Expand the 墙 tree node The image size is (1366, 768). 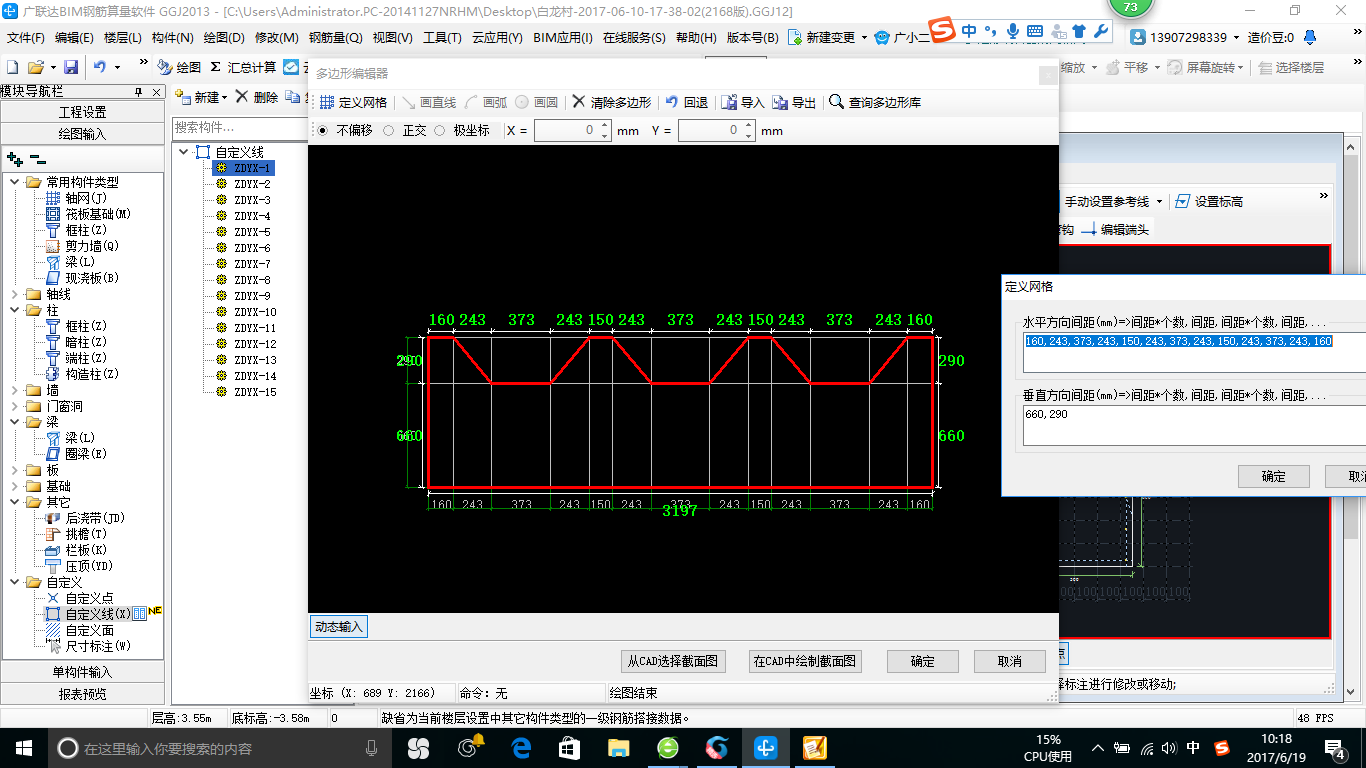[x=15, y=390]
